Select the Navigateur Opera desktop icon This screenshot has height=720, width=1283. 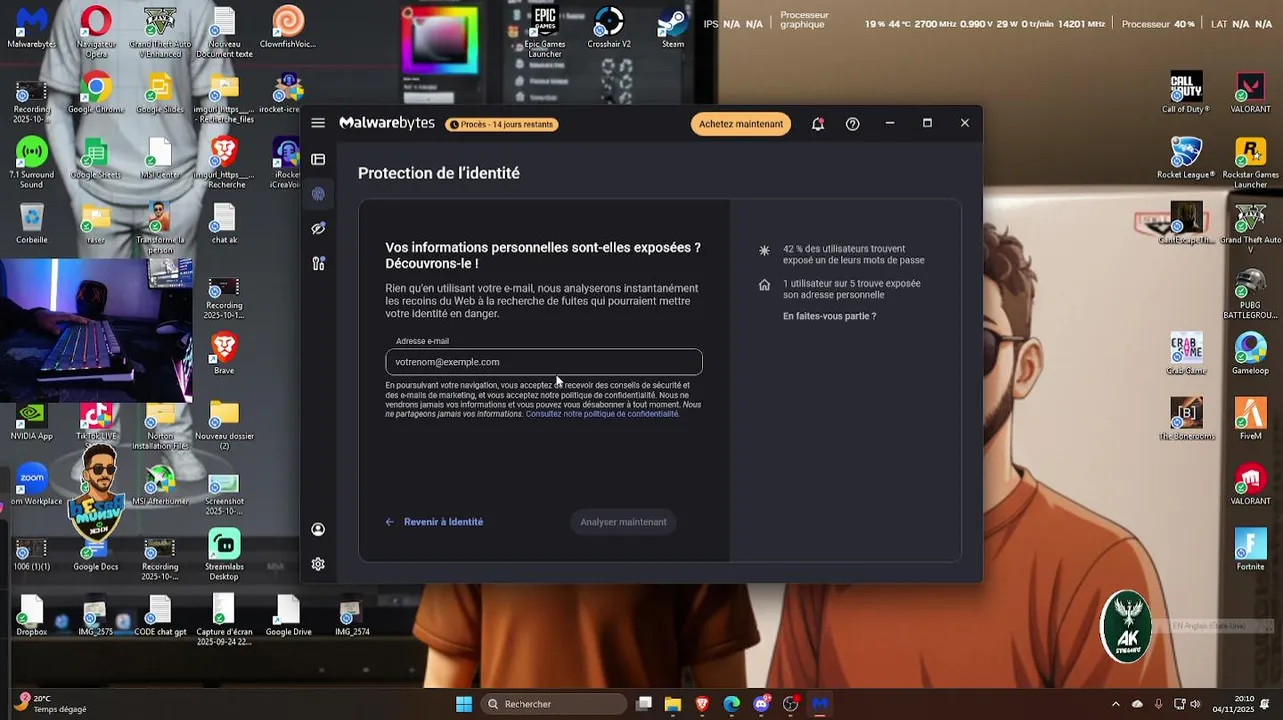(x=96, y=30)
